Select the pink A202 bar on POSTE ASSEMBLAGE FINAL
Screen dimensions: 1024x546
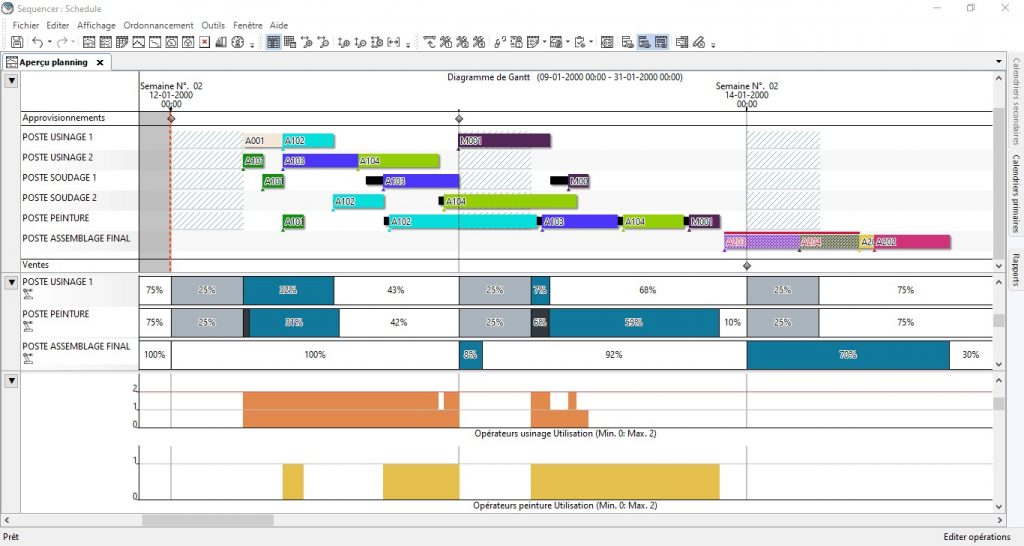click(x=912, y=242)
